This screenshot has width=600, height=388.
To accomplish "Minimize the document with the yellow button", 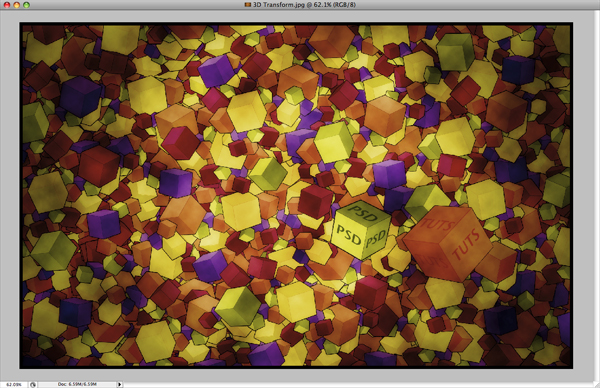I will pos(16,5).
